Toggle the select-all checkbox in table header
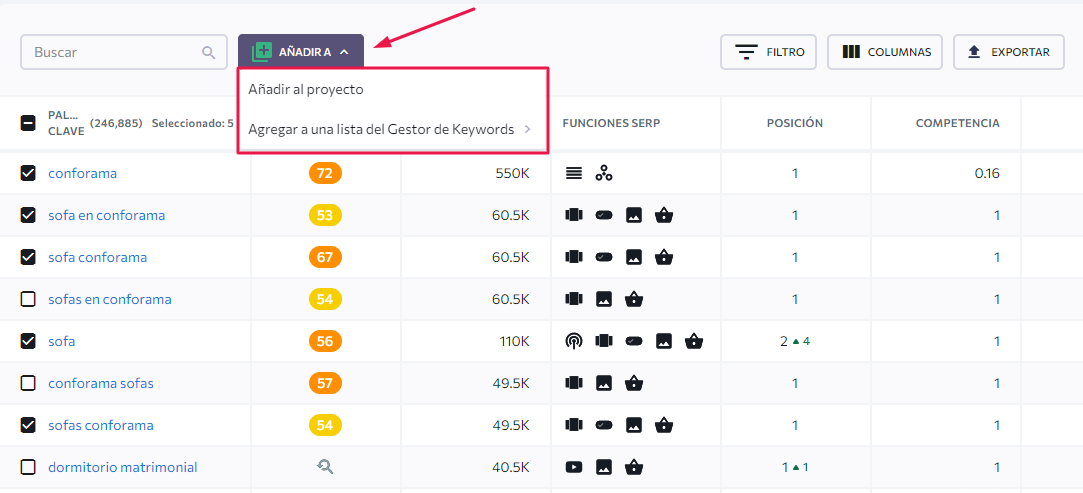This screenshot has width=1083, height=493. point(28,124)
